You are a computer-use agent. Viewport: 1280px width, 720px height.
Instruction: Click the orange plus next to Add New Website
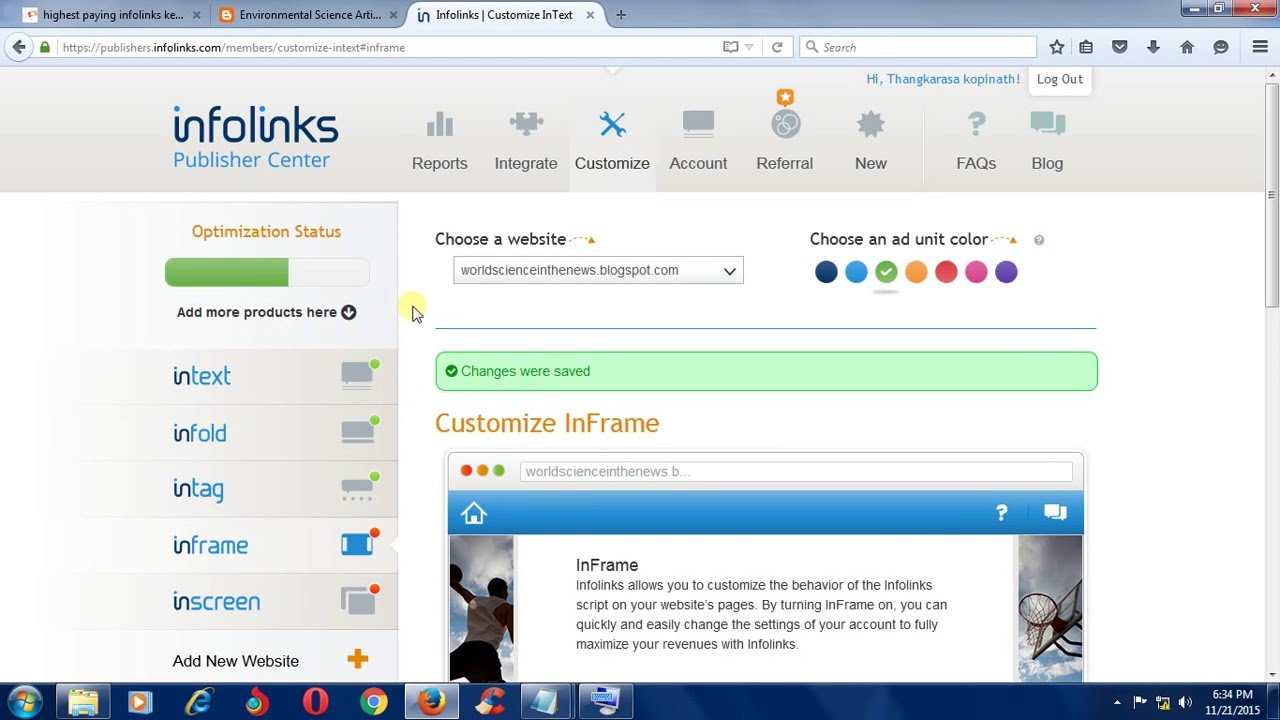pyautogui.click(x=358, y=659)
